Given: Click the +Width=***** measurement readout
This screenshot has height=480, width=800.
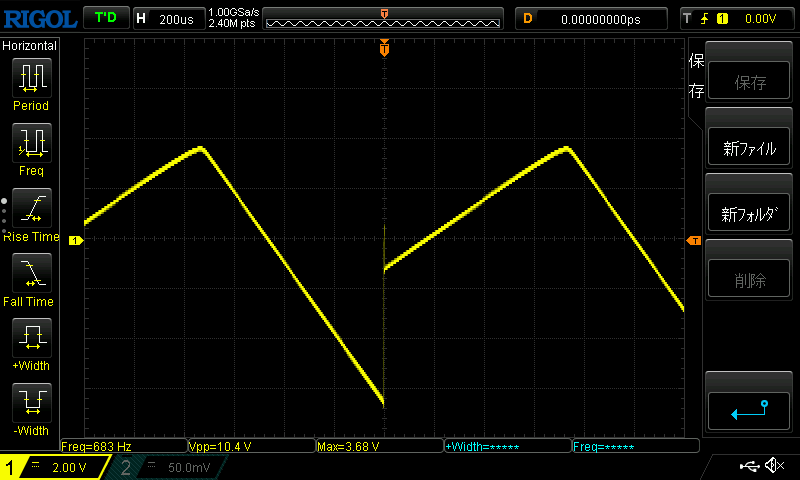Looking at the screenshot, I should [508, 446].
